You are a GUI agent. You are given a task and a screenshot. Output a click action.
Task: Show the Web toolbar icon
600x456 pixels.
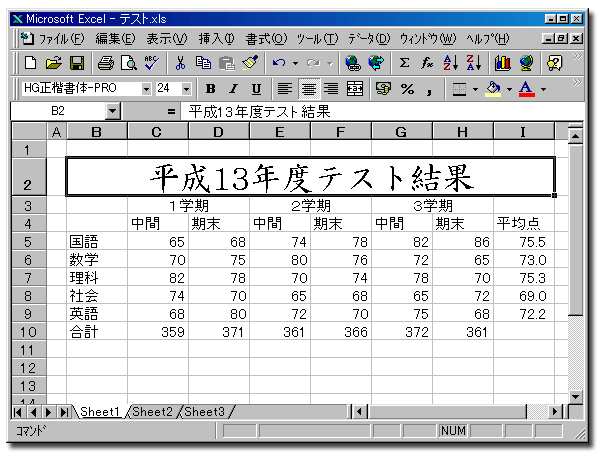coord(376,63)
